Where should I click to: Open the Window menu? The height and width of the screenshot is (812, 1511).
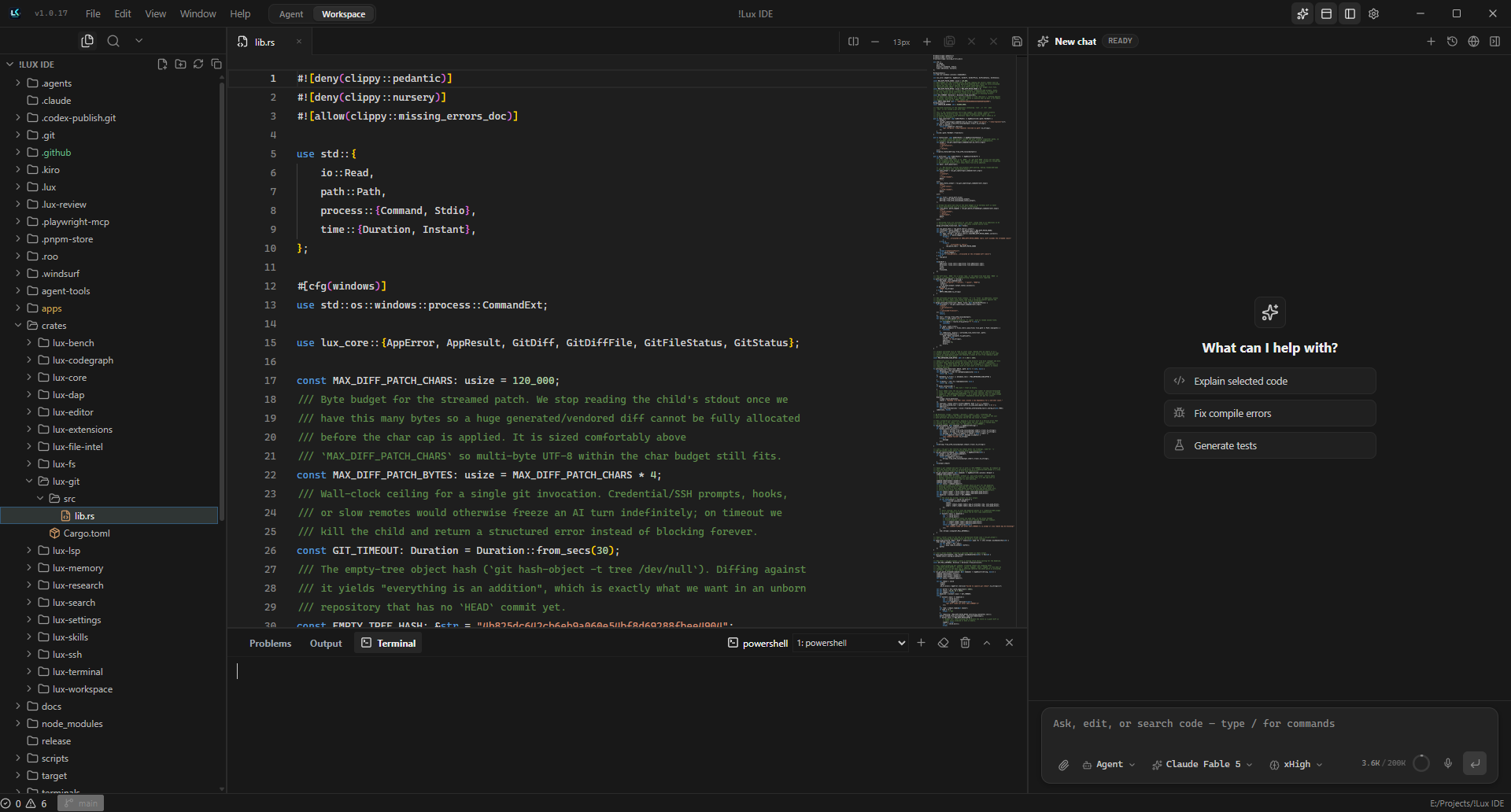tap(198, 14)
